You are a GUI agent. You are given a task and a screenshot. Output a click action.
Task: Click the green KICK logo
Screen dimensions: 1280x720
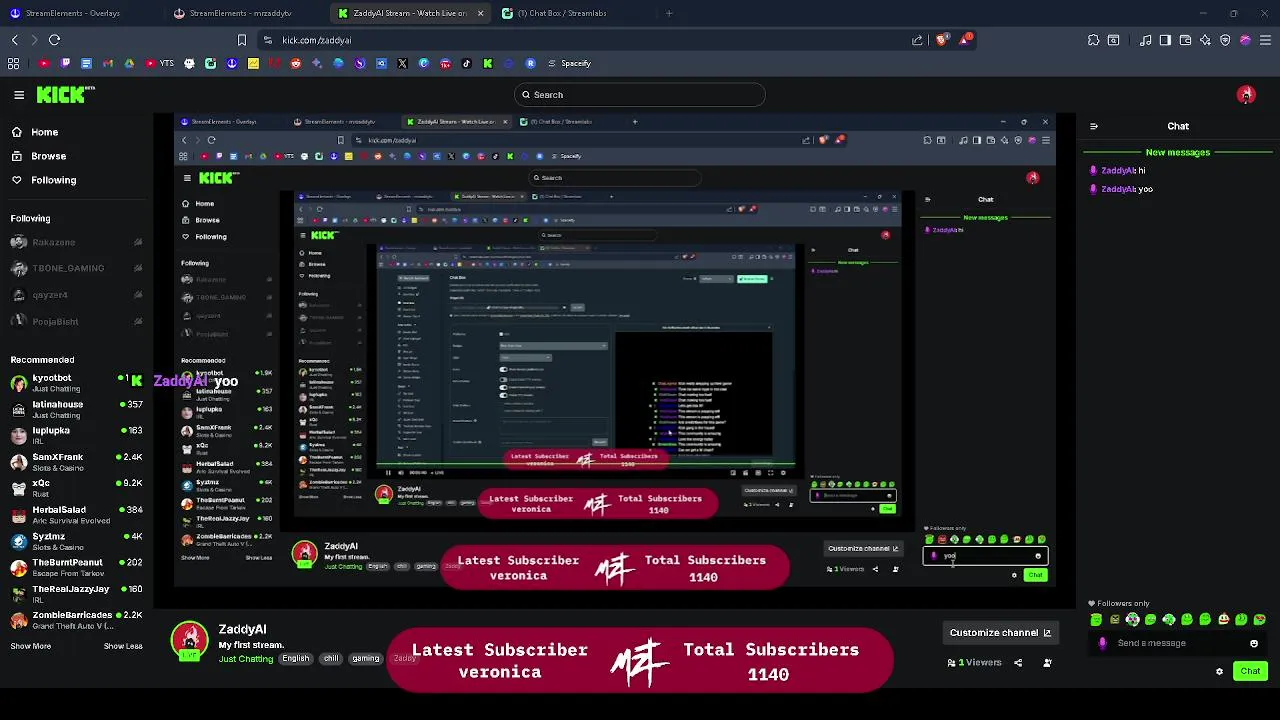[65, 95]
